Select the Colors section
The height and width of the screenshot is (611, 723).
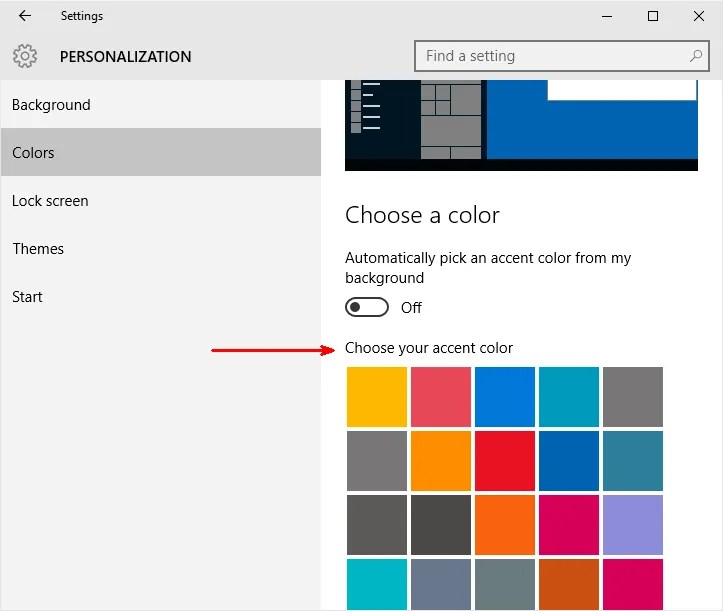tap(160, 152)
